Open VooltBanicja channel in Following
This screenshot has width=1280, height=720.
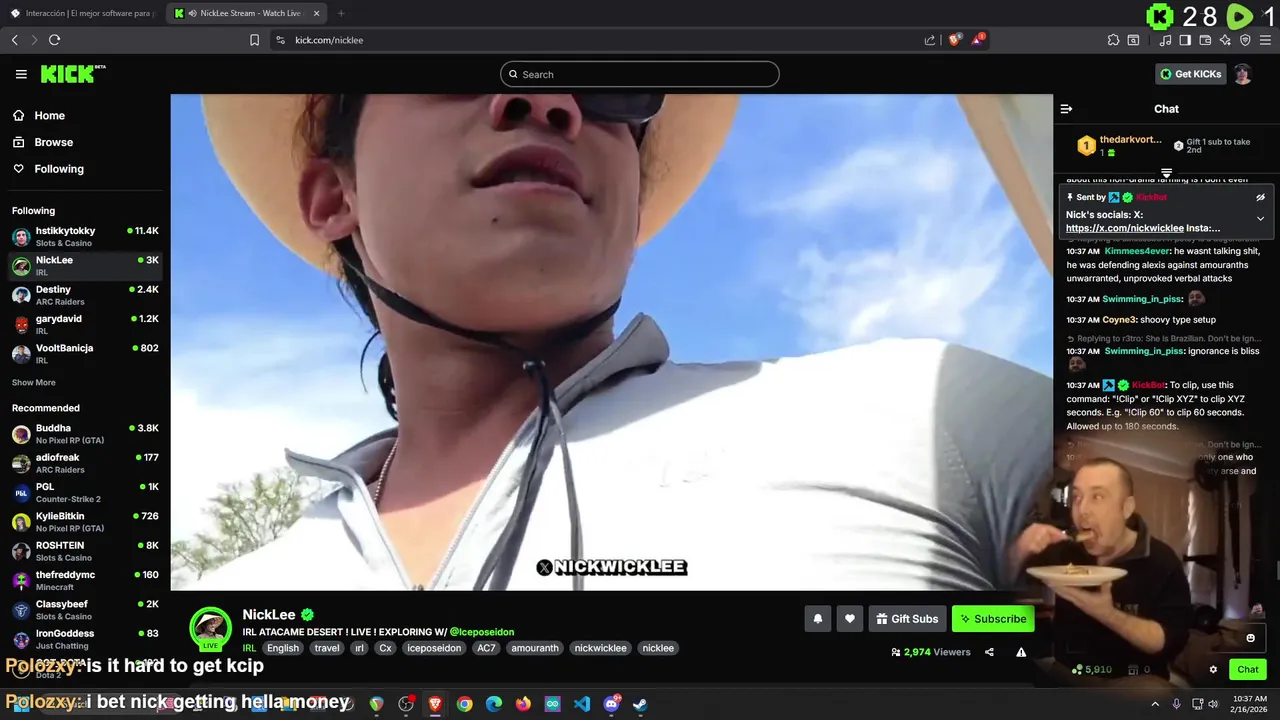[x=85, y=353]
